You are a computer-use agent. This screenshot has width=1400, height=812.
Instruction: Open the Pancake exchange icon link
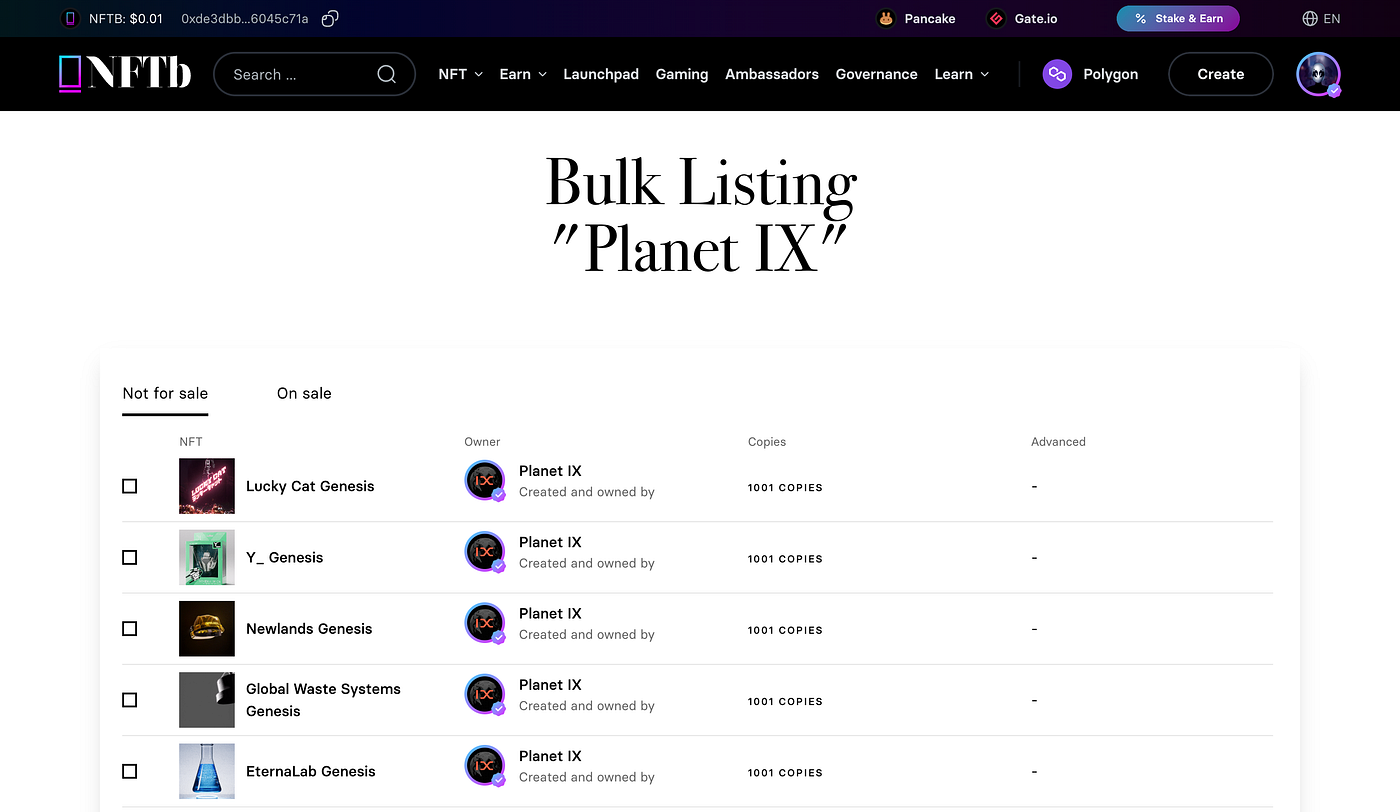pos(886,18)
